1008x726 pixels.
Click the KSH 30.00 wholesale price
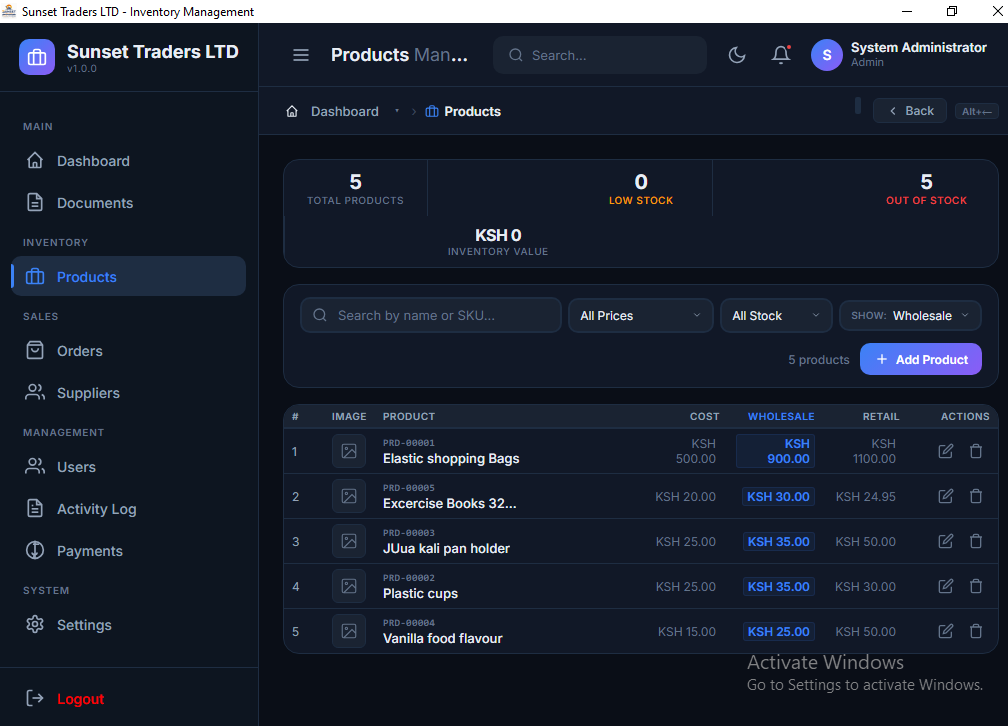click(x=778, y=496)
